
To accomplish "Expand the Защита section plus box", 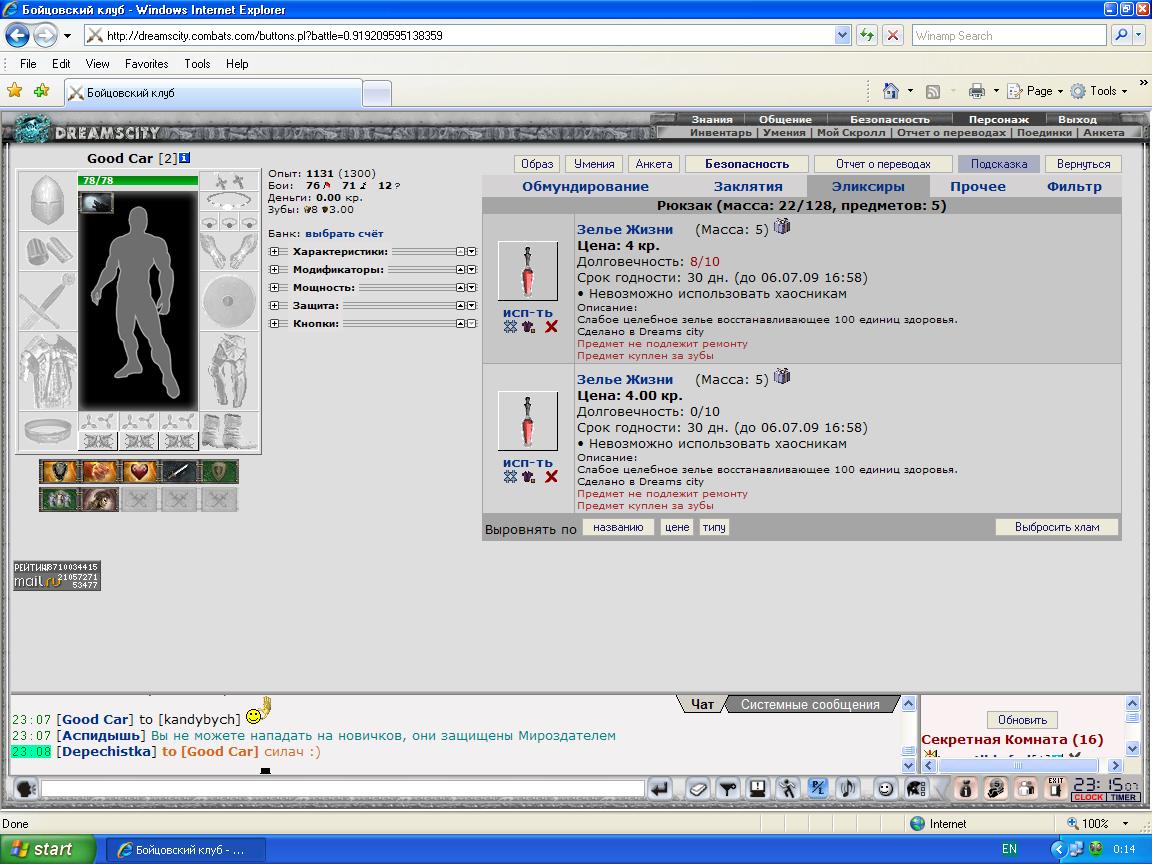I will 274,306.
